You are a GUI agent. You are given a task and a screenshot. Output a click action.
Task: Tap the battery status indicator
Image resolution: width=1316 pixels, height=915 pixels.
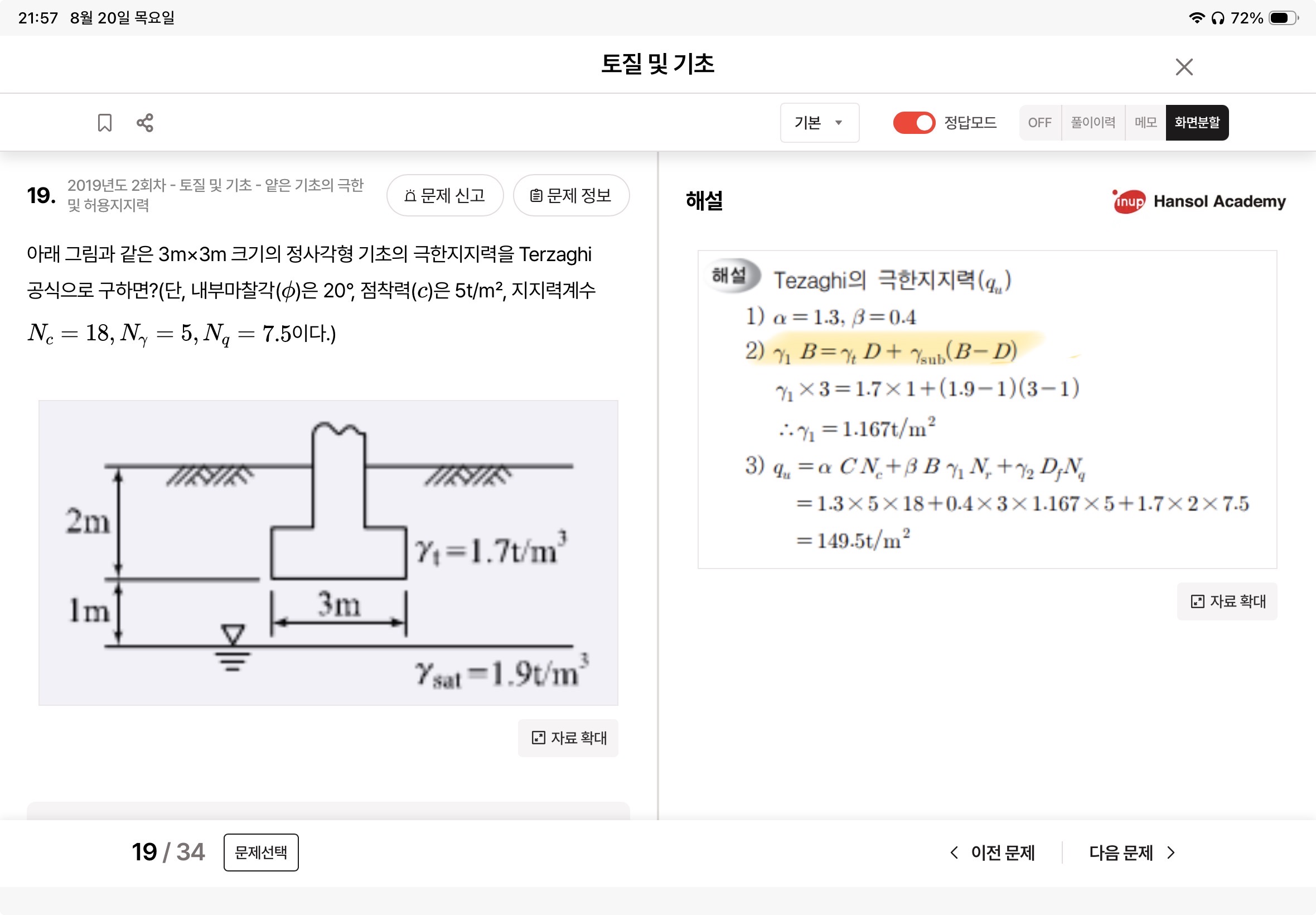(1283, 18)
